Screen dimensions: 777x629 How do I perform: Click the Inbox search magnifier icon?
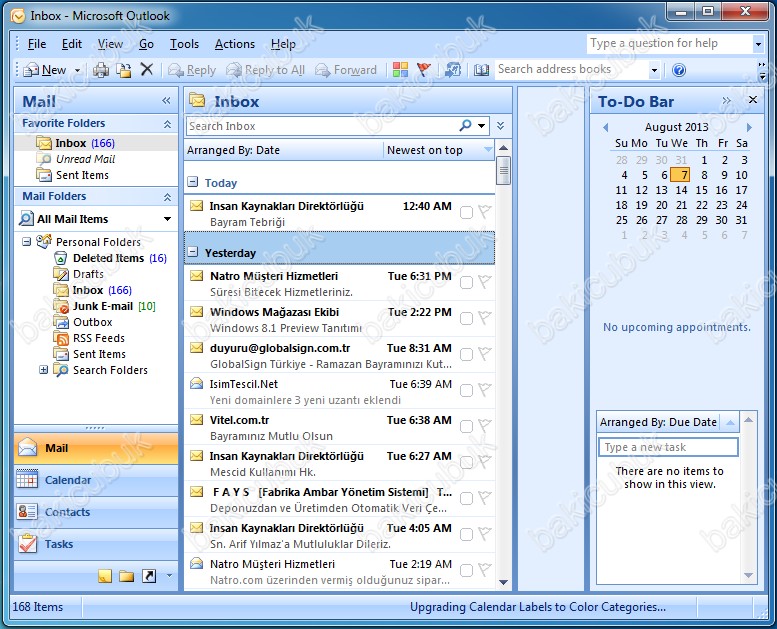465,125
